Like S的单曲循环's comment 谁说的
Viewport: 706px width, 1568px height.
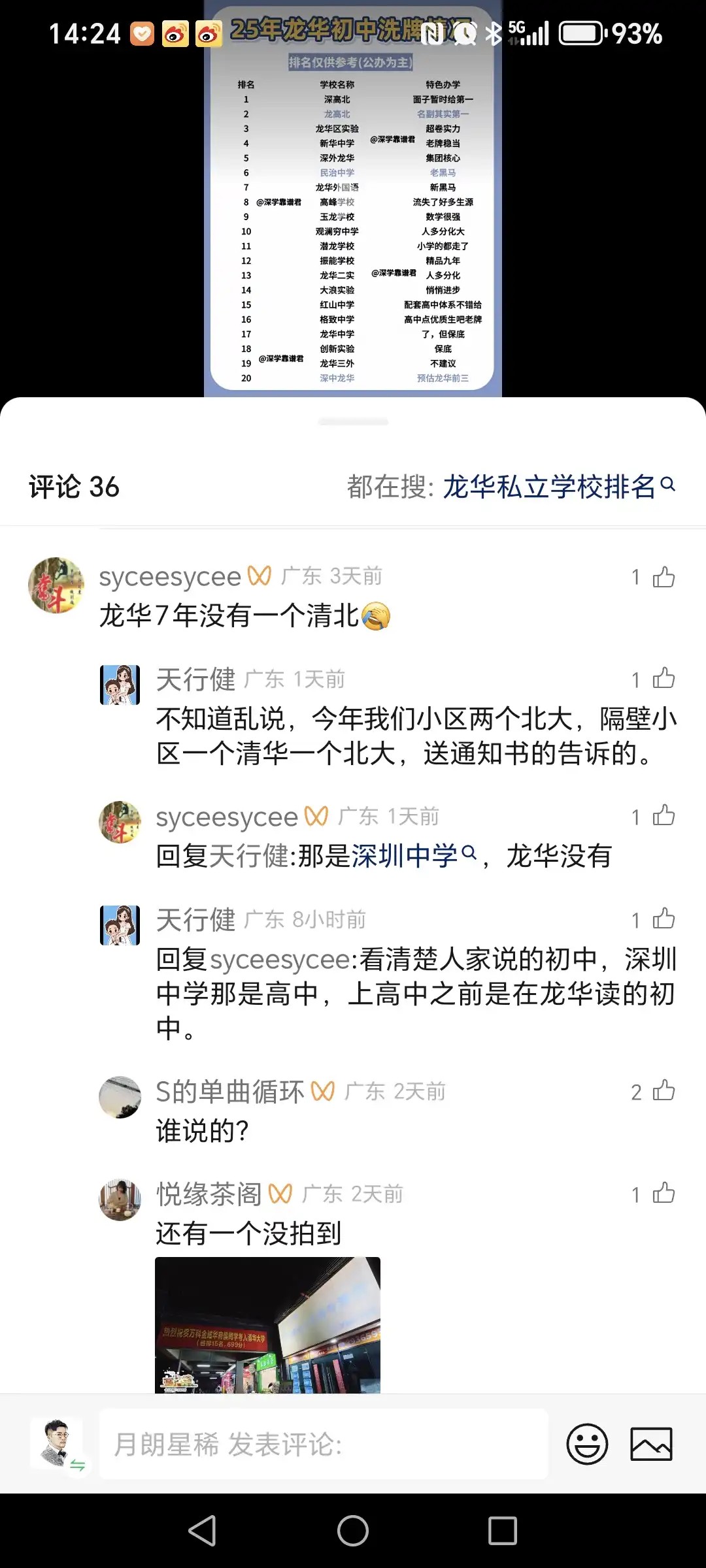coord(663,1091)
